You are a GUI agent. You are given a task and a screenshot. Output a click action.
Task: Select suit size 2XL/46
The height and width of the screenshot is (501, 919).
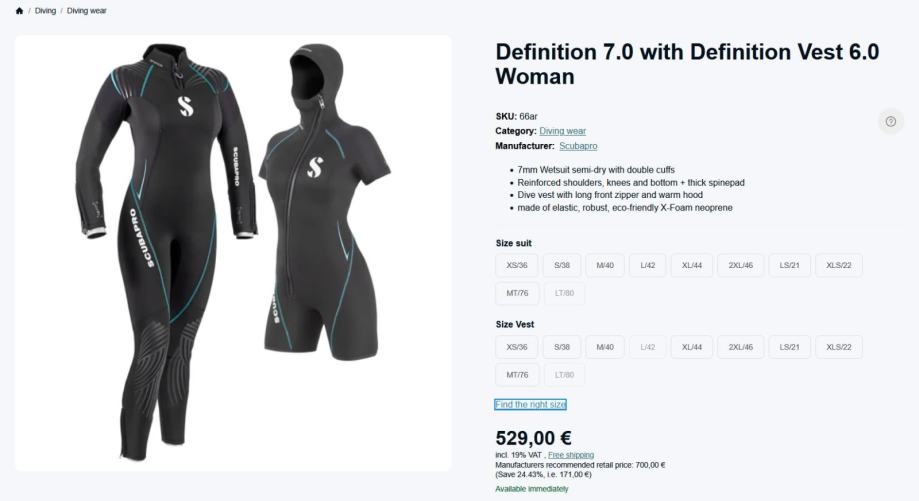pyautogui.click(x=740, y=265)
